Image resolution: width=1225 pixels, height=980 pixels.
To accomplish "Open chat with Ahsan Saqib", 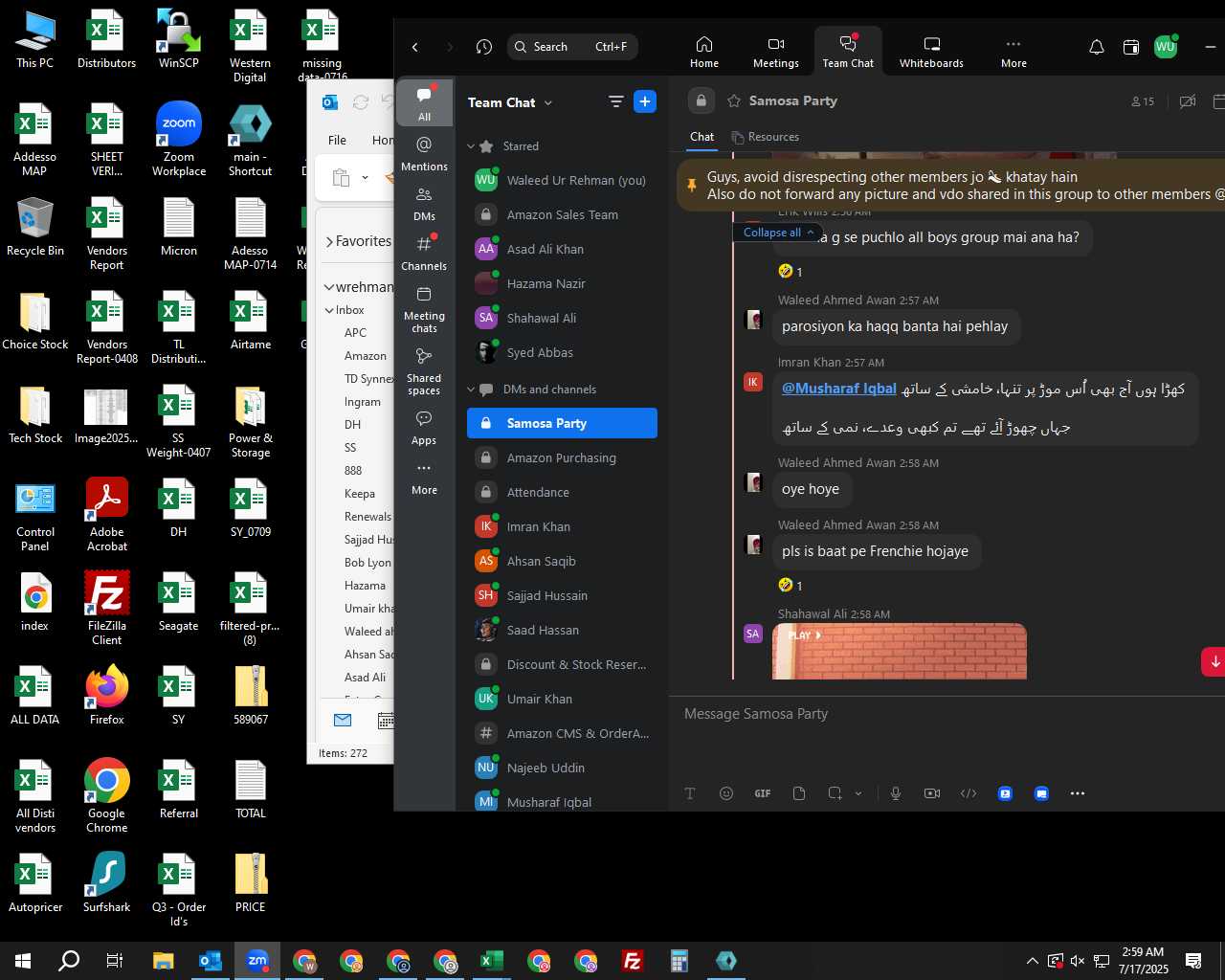I will 562,561.
